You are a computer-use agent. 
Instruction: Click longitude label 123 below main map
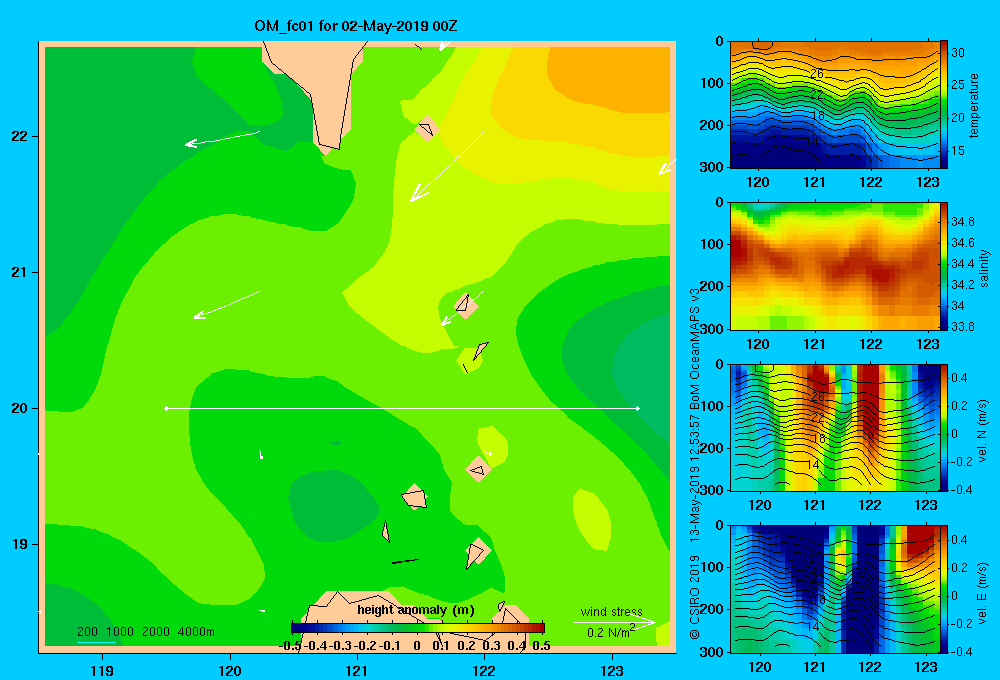point(612,670)
